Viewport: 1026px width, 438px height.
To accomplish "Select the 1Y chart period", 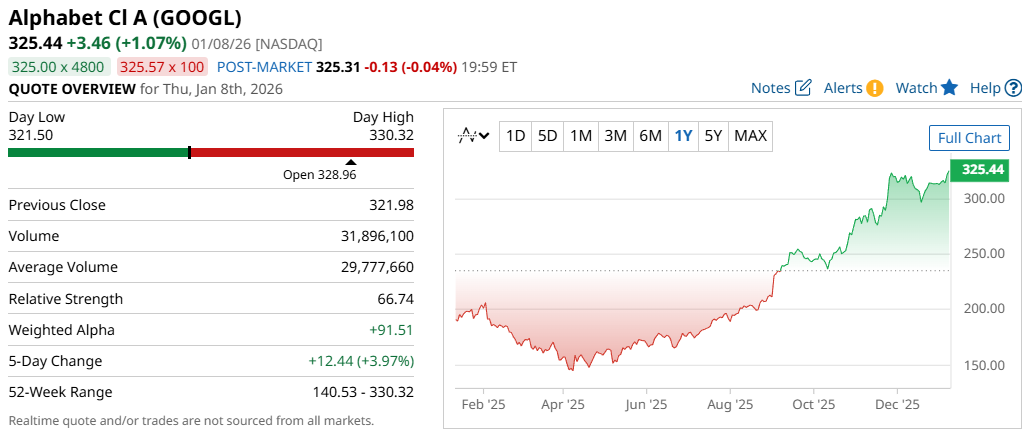I will (684, 136).
